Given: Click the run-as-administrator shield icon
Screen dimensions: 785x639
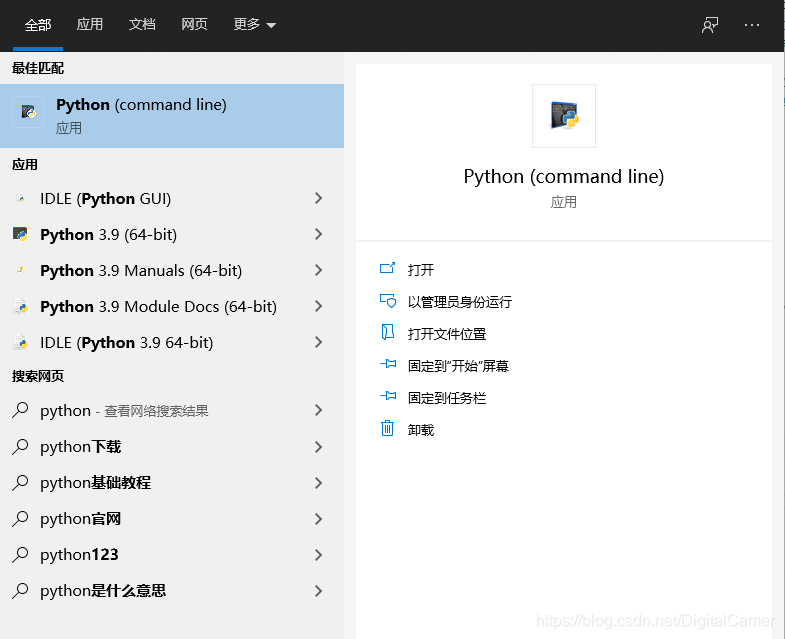Looking at the screenshot, I should 387,300.
